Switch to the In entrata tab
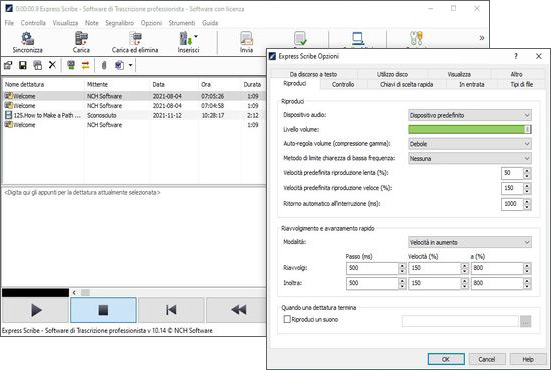The height and width of the screenshot is (370, 551). click(472, 84)
